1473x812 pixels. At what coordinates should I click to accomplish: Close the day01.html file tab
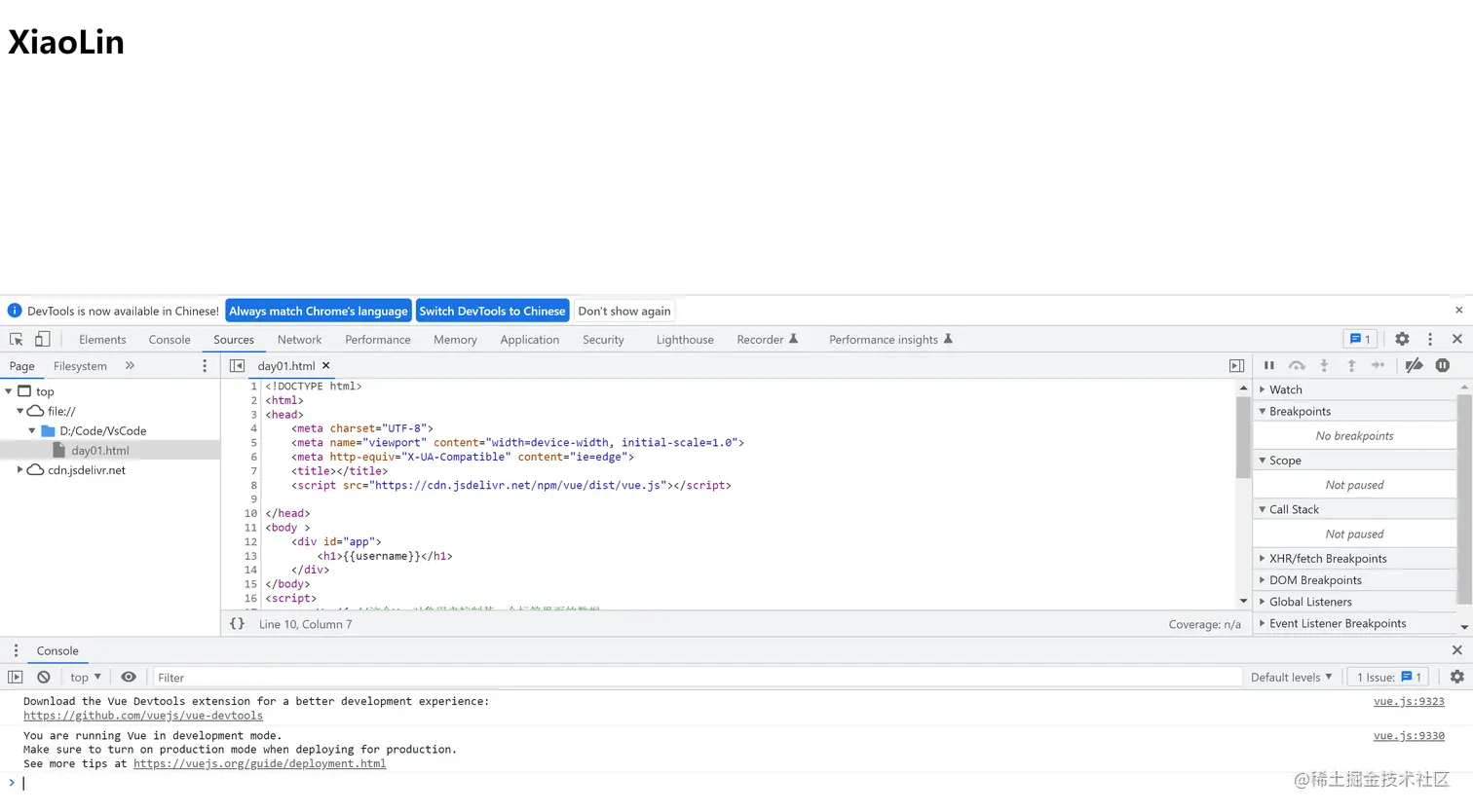(326, 366)
